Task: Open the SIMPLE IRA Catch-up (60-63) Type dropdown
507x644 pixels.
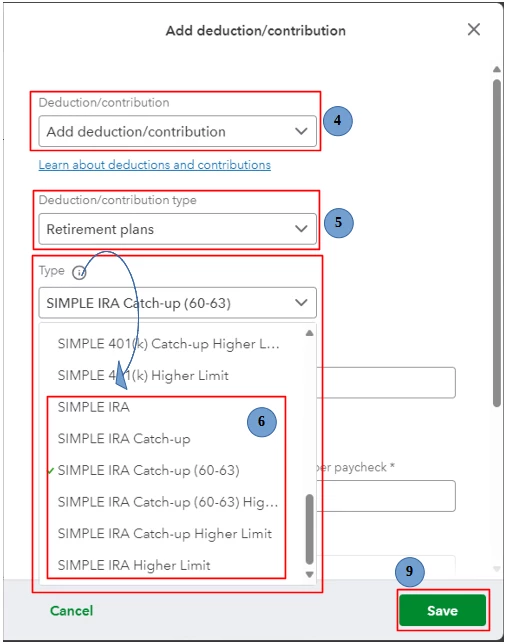Action: pyautogui.click(x=177, y=303)
